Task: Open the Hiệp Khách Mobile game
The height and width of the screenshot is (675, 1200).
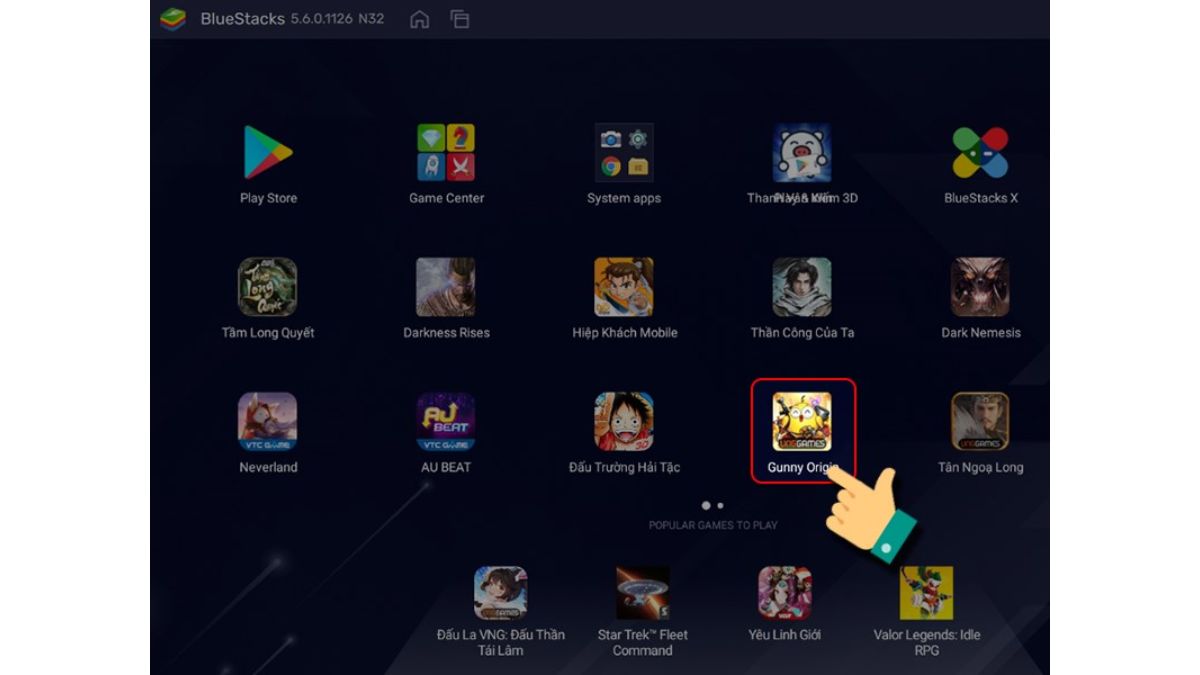Action: (624, 288)
